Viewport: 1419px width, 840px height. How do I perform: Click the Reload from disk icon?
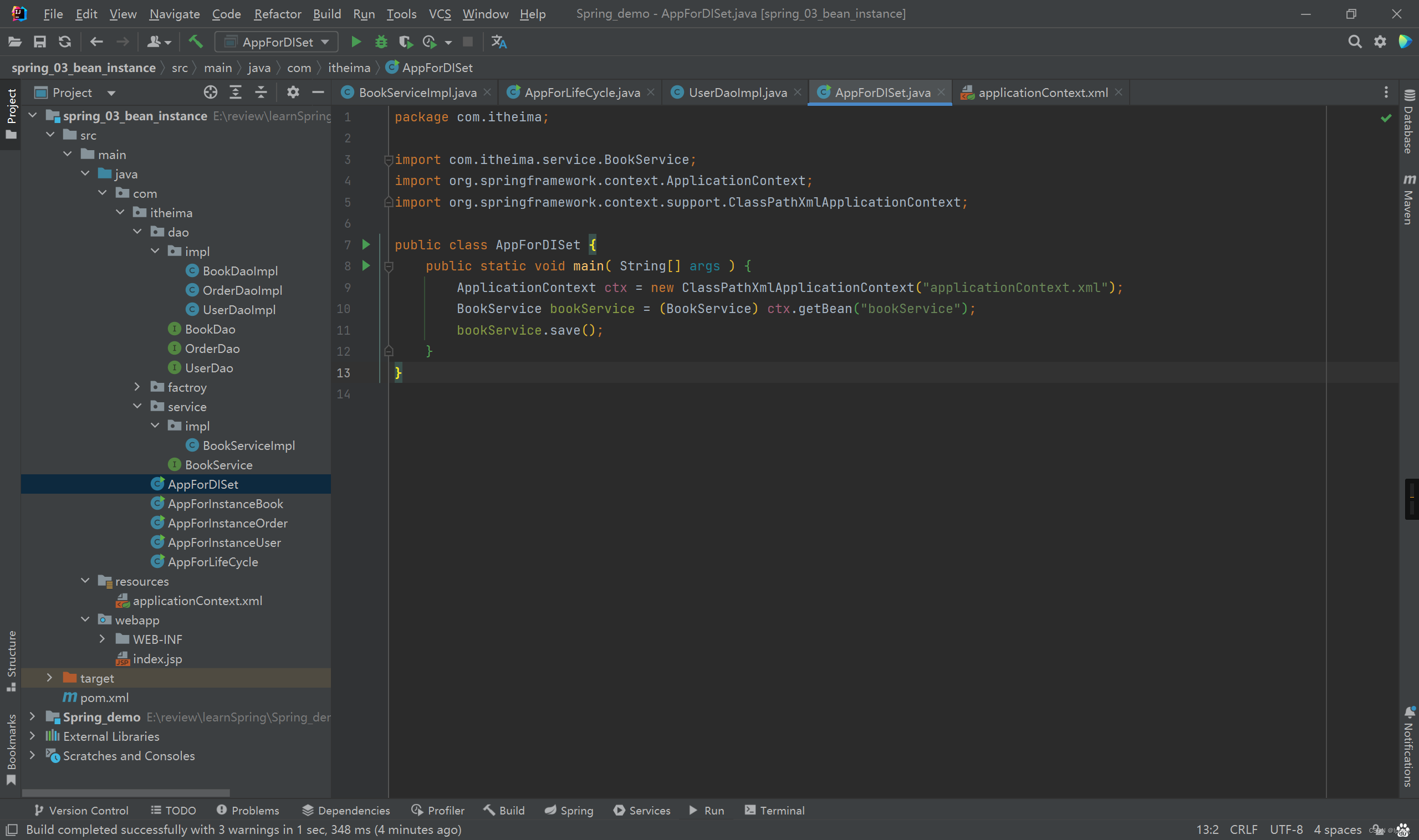65,42
